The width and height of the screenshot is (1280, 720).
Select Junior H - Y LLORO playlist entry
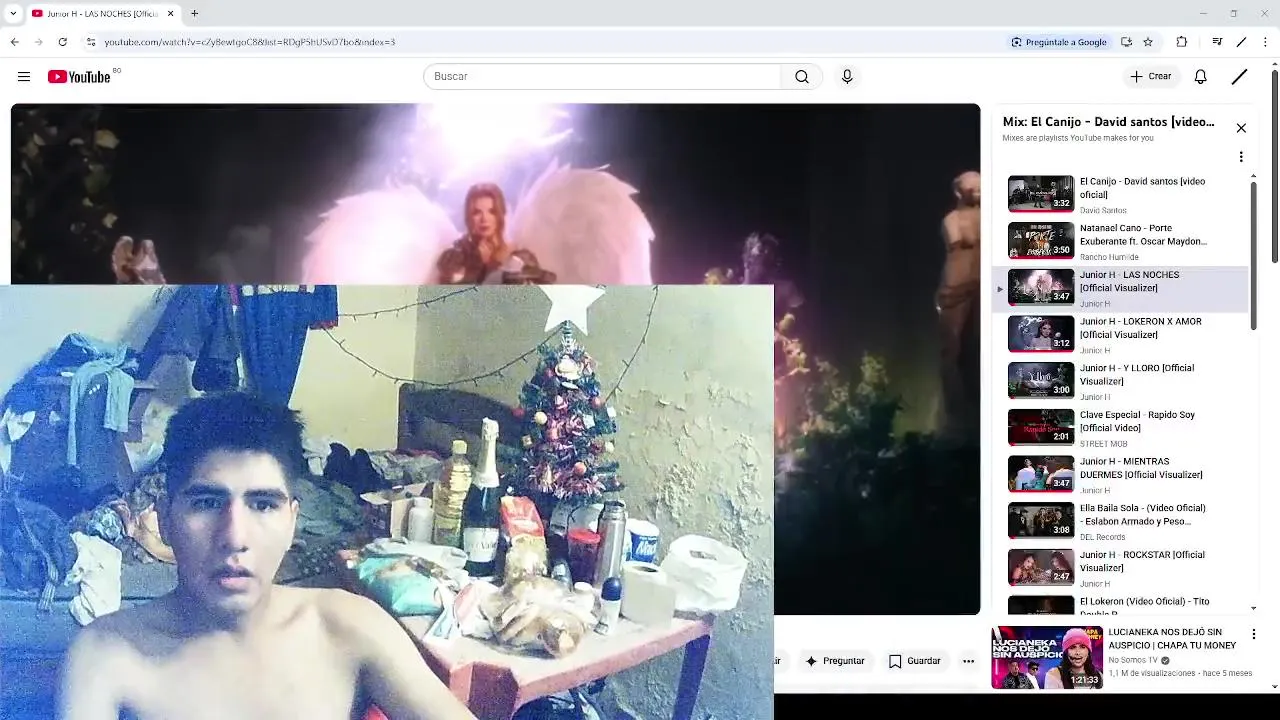click(x=1120, y=381)
